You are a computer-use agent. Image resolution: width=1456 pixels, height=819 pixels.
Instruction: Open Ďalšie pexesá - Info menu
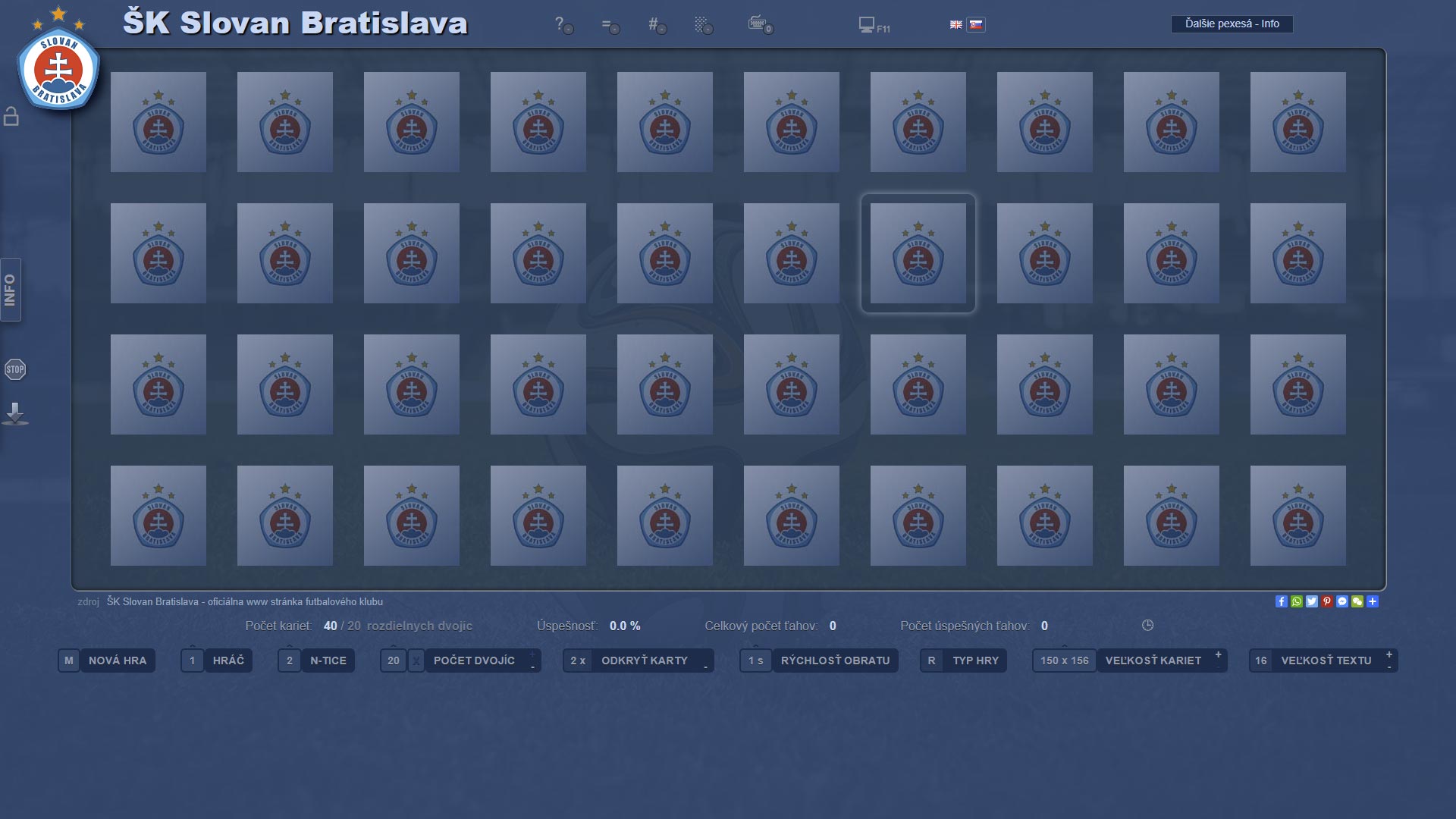coord(1232,24)
